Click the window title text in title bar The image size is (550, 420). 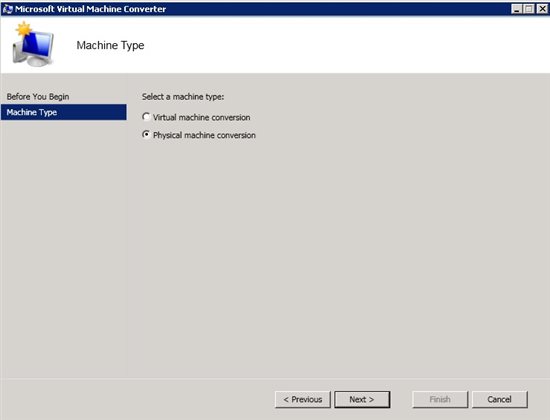click(x=90, y=9)
